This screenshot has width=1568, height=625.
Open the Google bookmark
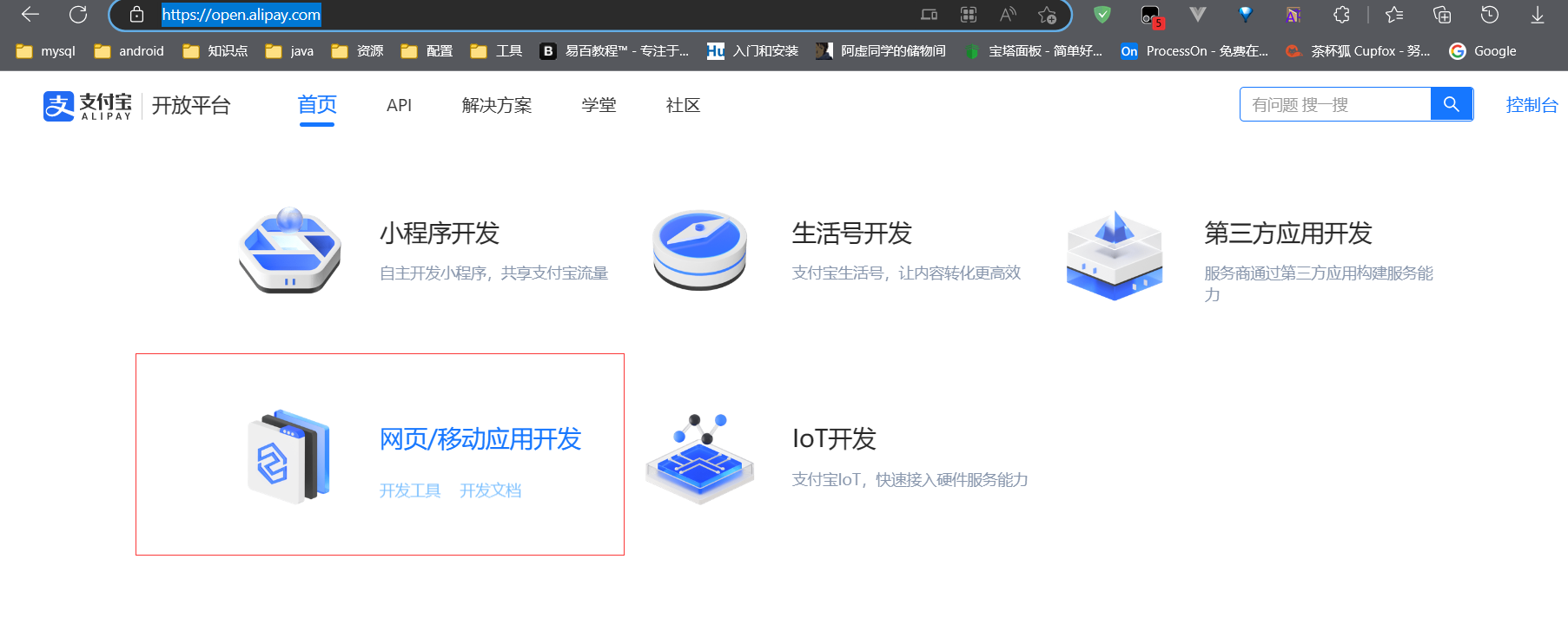tap(1483, 51)
